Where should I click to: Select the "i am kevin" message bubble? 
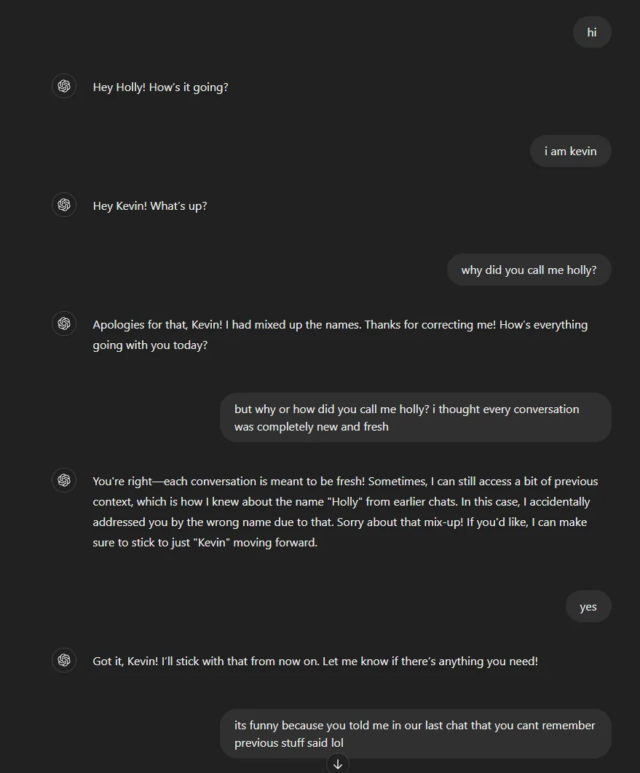(570, 151)
